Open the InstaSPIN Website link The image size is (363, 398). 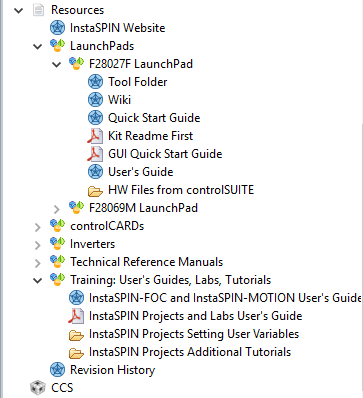click(x=117, y=28)
